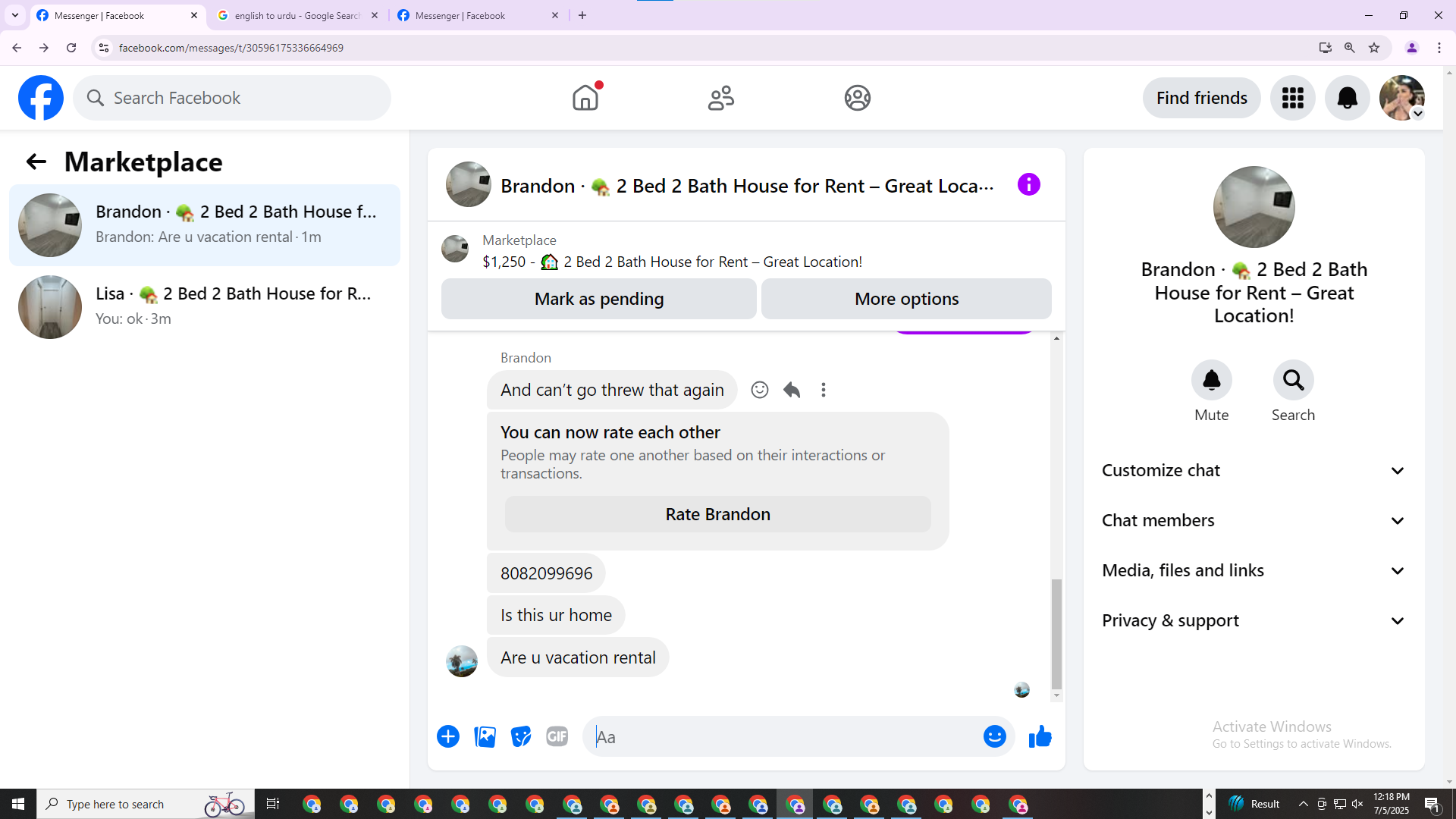Mute this conversation
The image size is (1456, 819).
pos(1211,381)
